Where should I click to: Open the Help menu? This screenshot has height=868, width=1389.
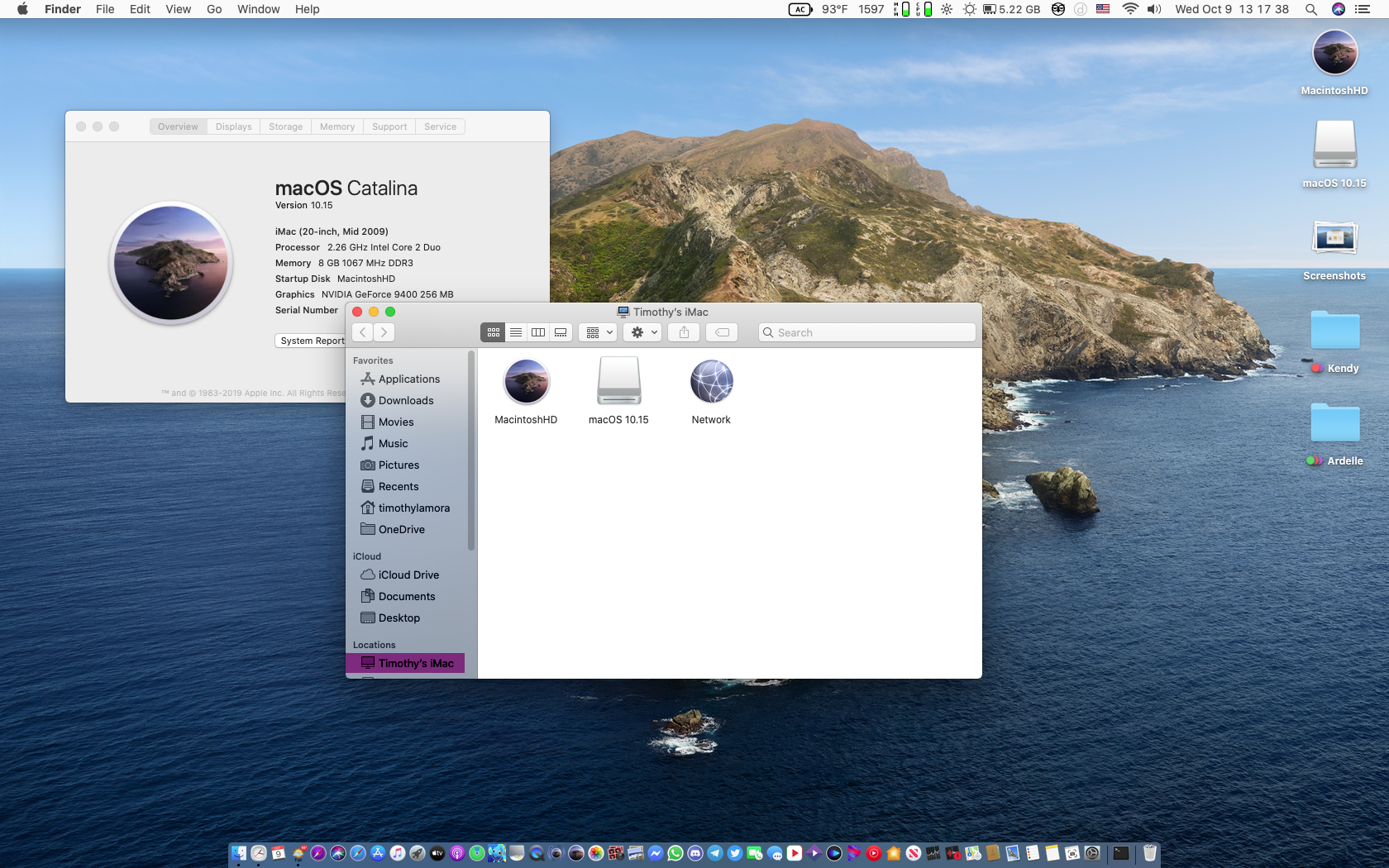pos(307,9)
